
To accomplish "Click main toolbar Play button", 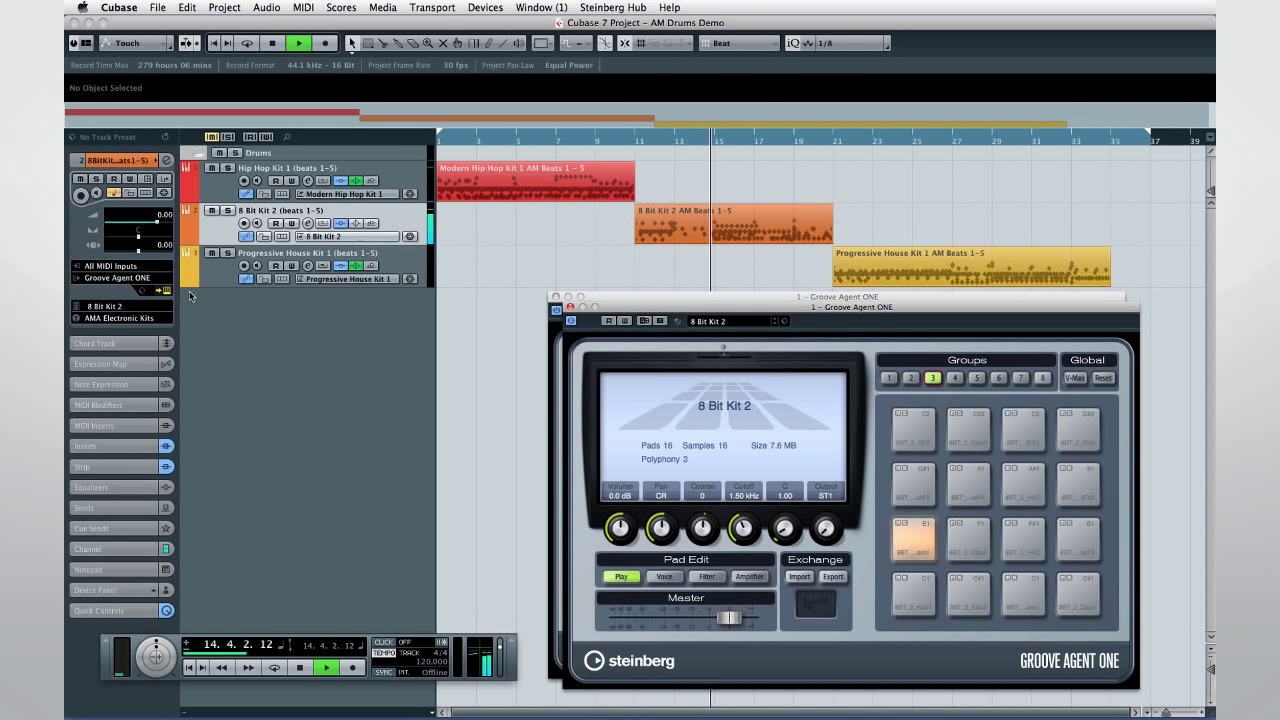I will pyautogui.click(x=298, y=43).
